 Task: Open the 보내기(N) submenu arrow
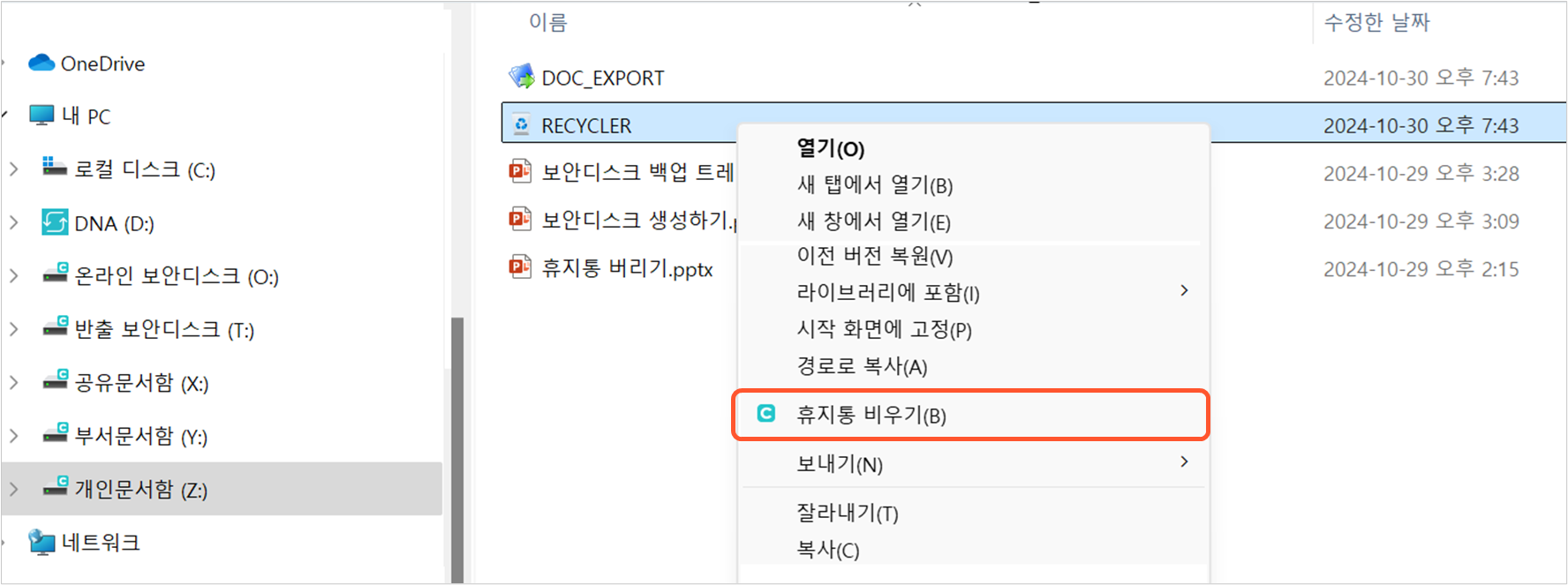coord(1184,462)
